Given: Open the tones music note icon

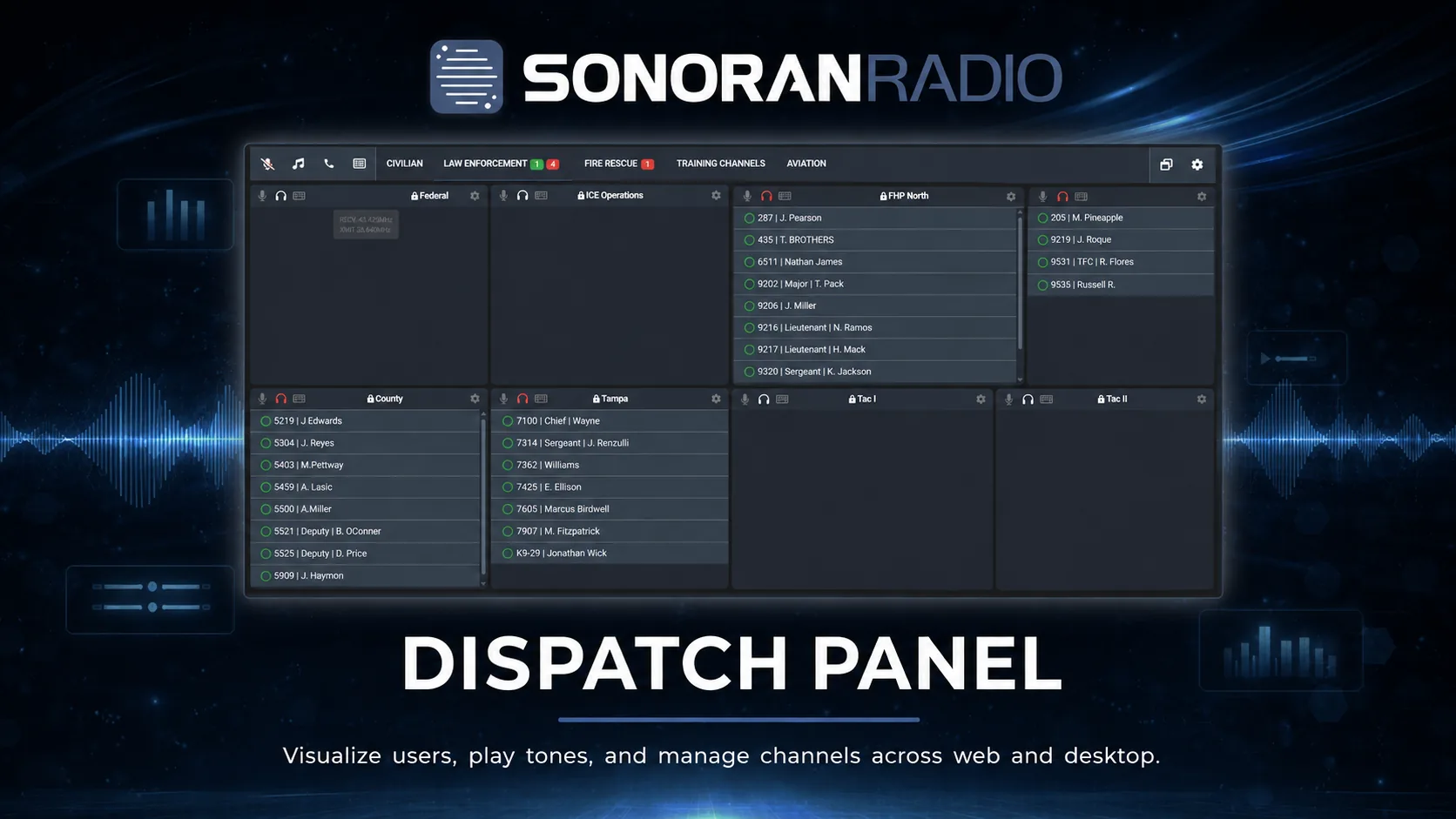Looking at the screenshot, I should click(299, 164).
